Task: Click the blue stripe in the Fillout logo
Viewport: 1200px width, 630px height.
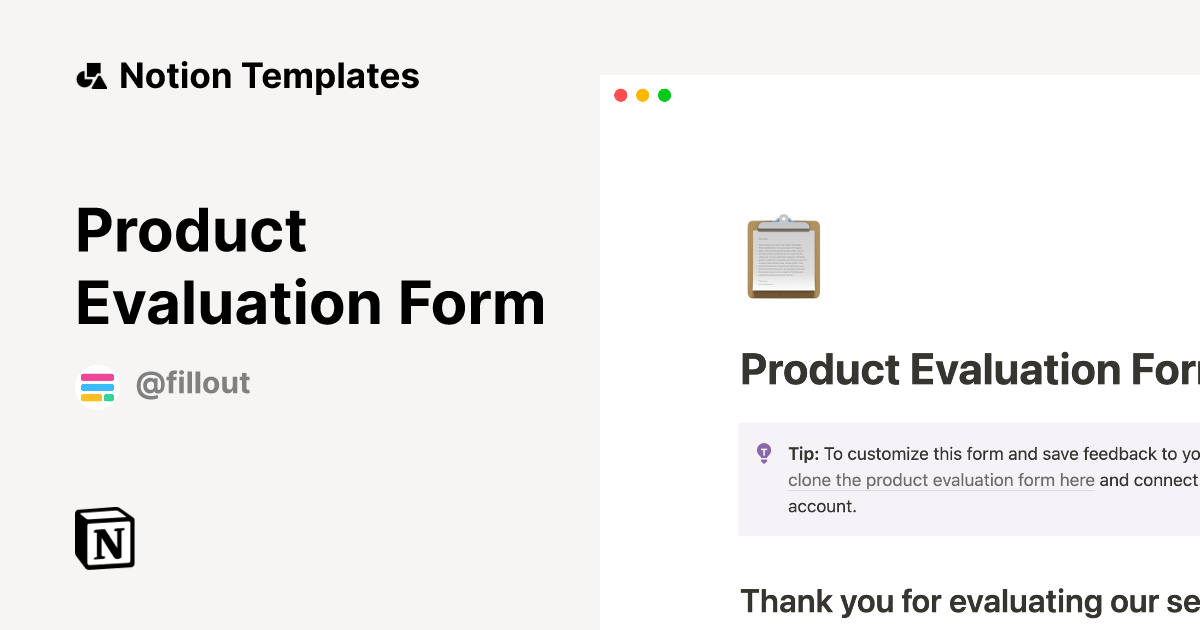Action: coord(97,386)
